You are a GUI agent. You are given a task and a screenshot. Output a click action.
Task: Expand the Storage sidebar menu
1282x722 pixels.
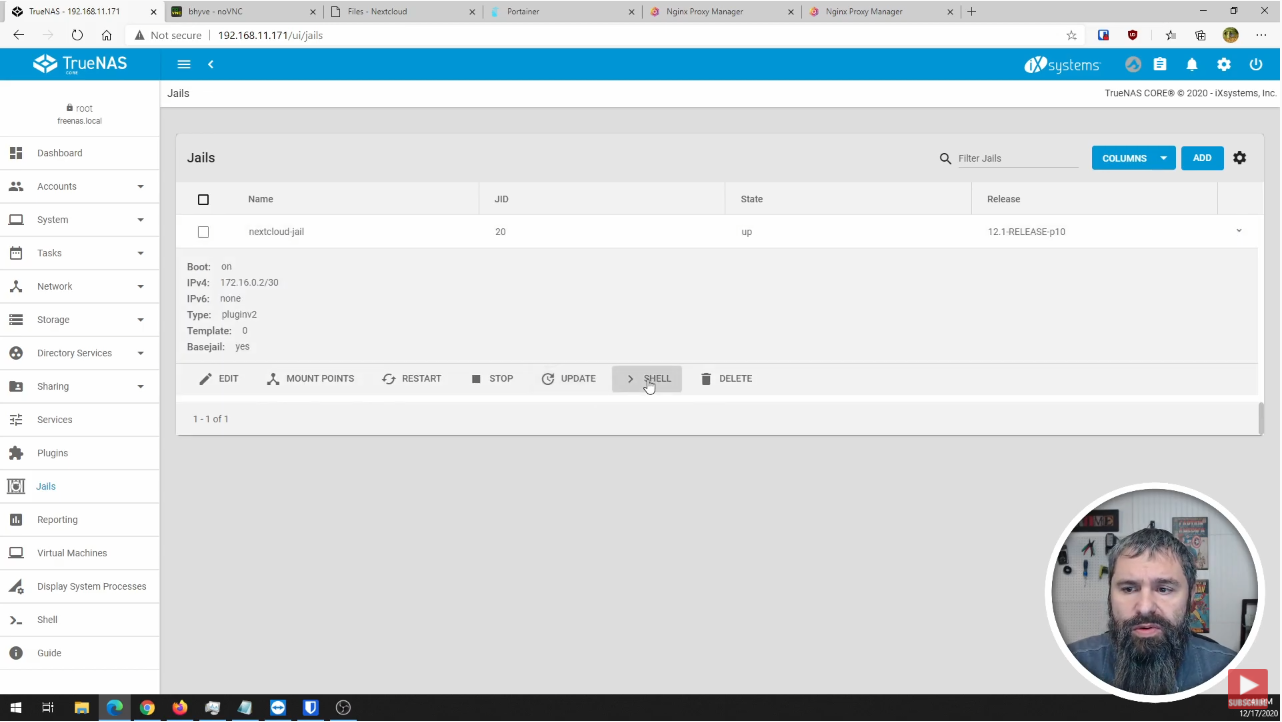coord(80,320)
